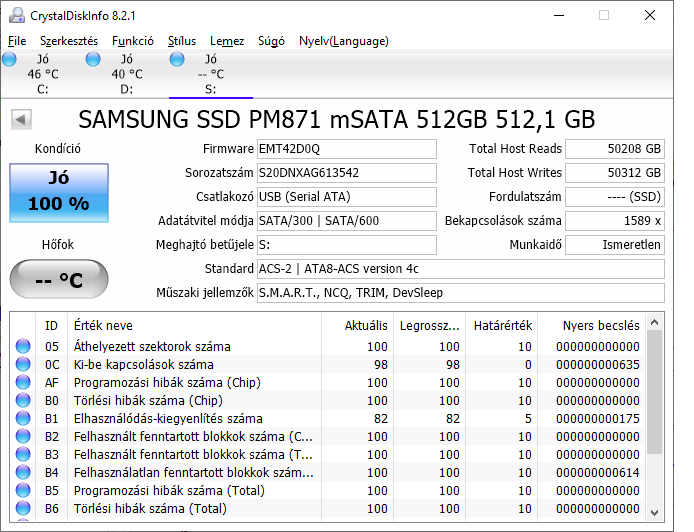Click the -- °C temperature button
This screenshot has height=532, width=694.
59,279
